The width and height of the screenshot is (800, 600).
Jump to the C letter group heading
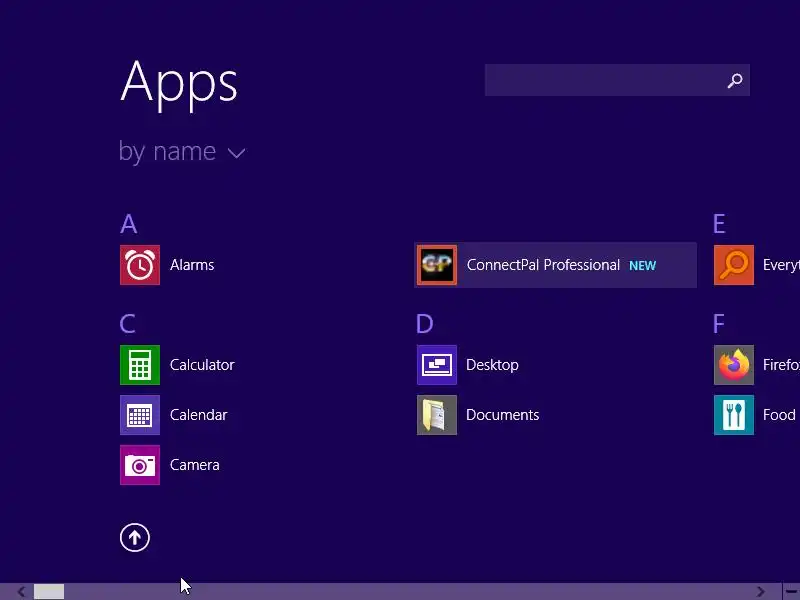coord(128,324)
